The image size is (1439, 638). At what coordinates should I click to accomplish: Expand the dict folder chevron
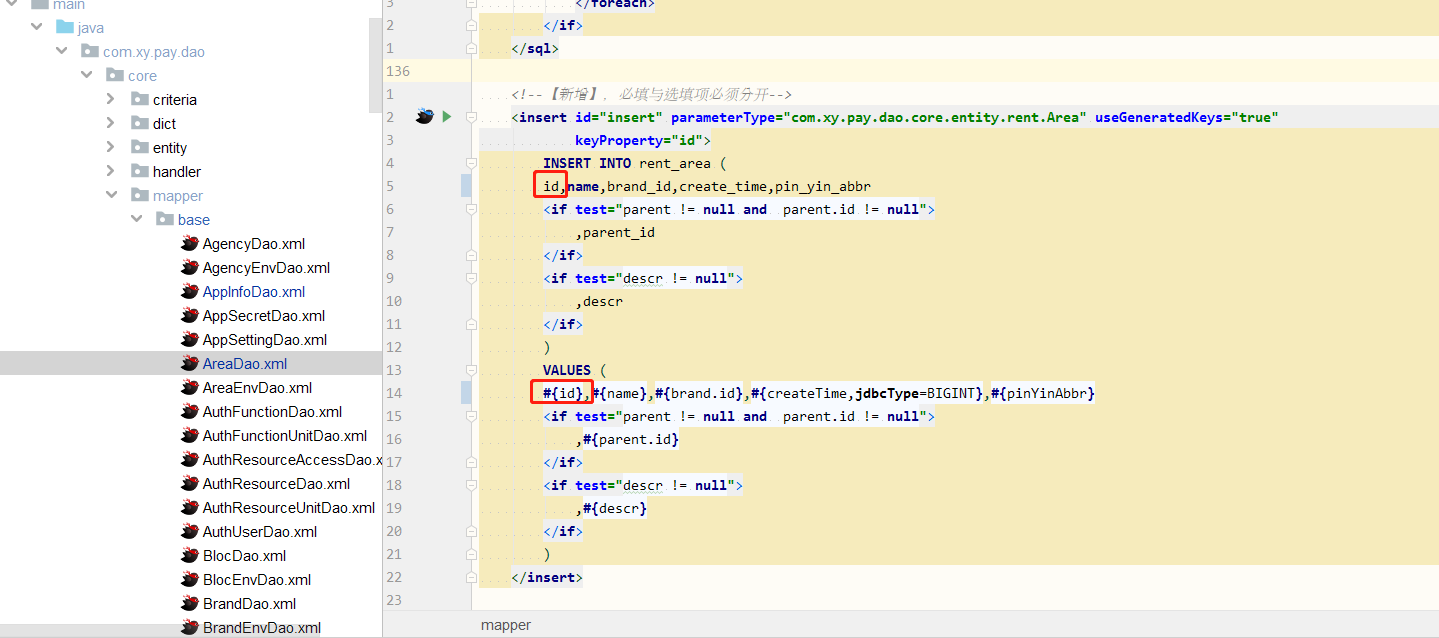pos(111,123)
